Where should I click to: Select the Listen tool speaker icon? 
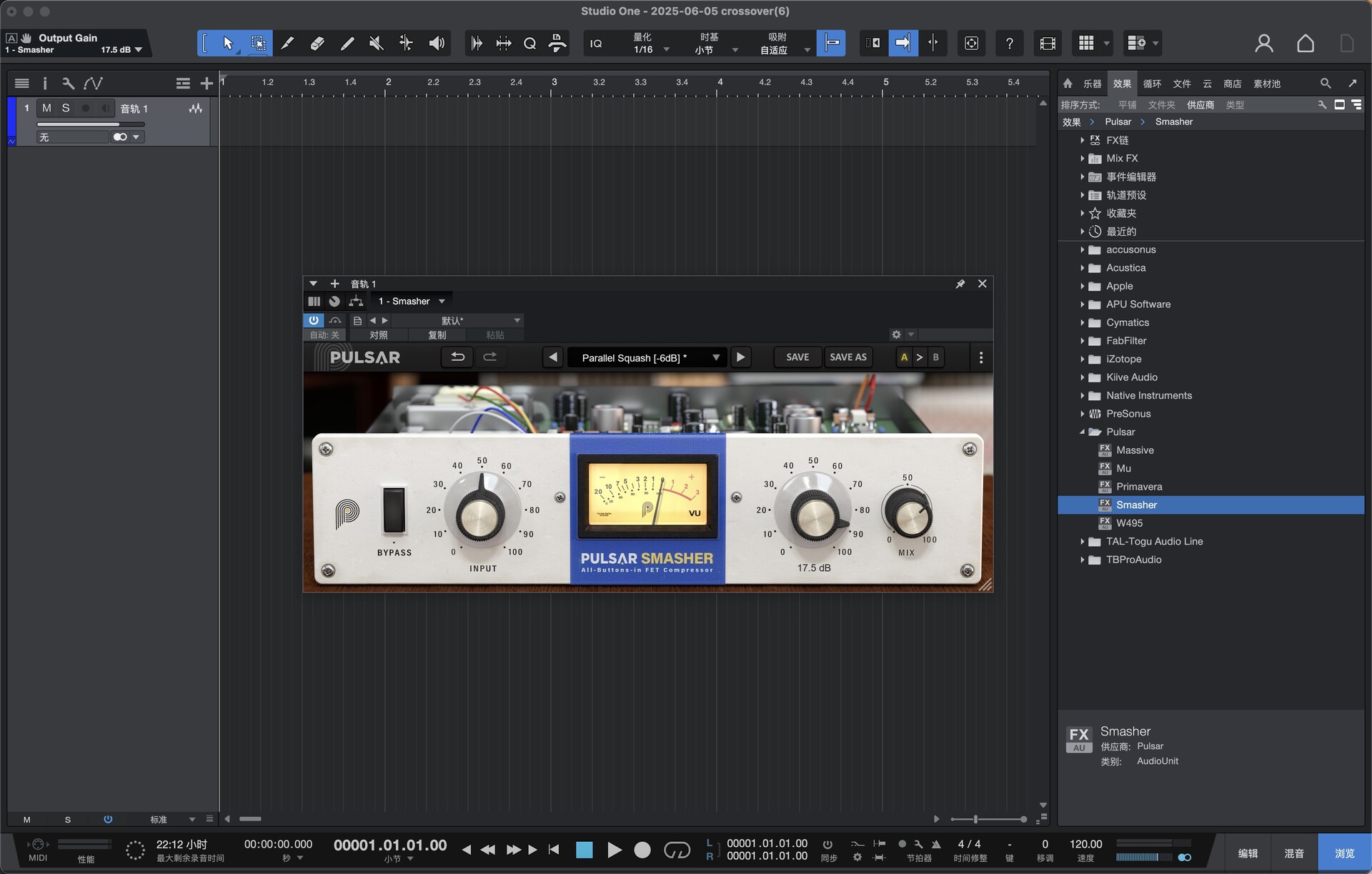pos(436,44)
